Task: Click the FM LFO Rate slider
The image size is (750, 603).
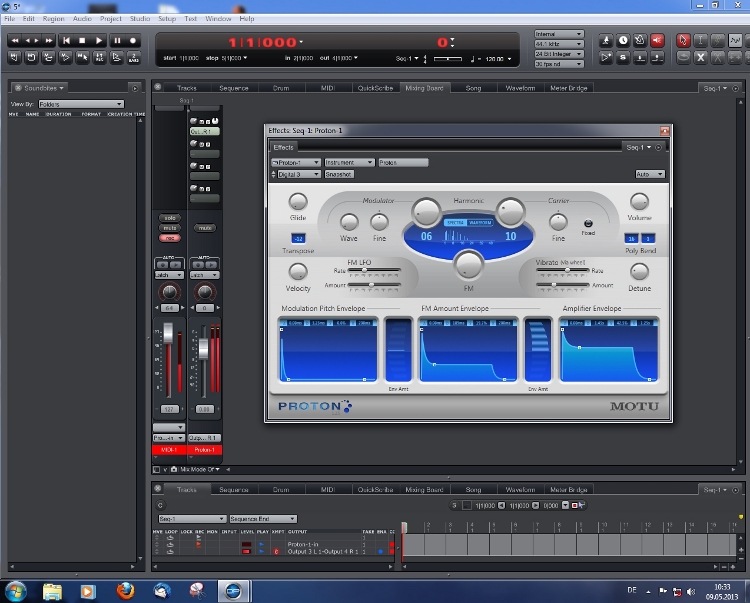Action: [x=374, y=270]
